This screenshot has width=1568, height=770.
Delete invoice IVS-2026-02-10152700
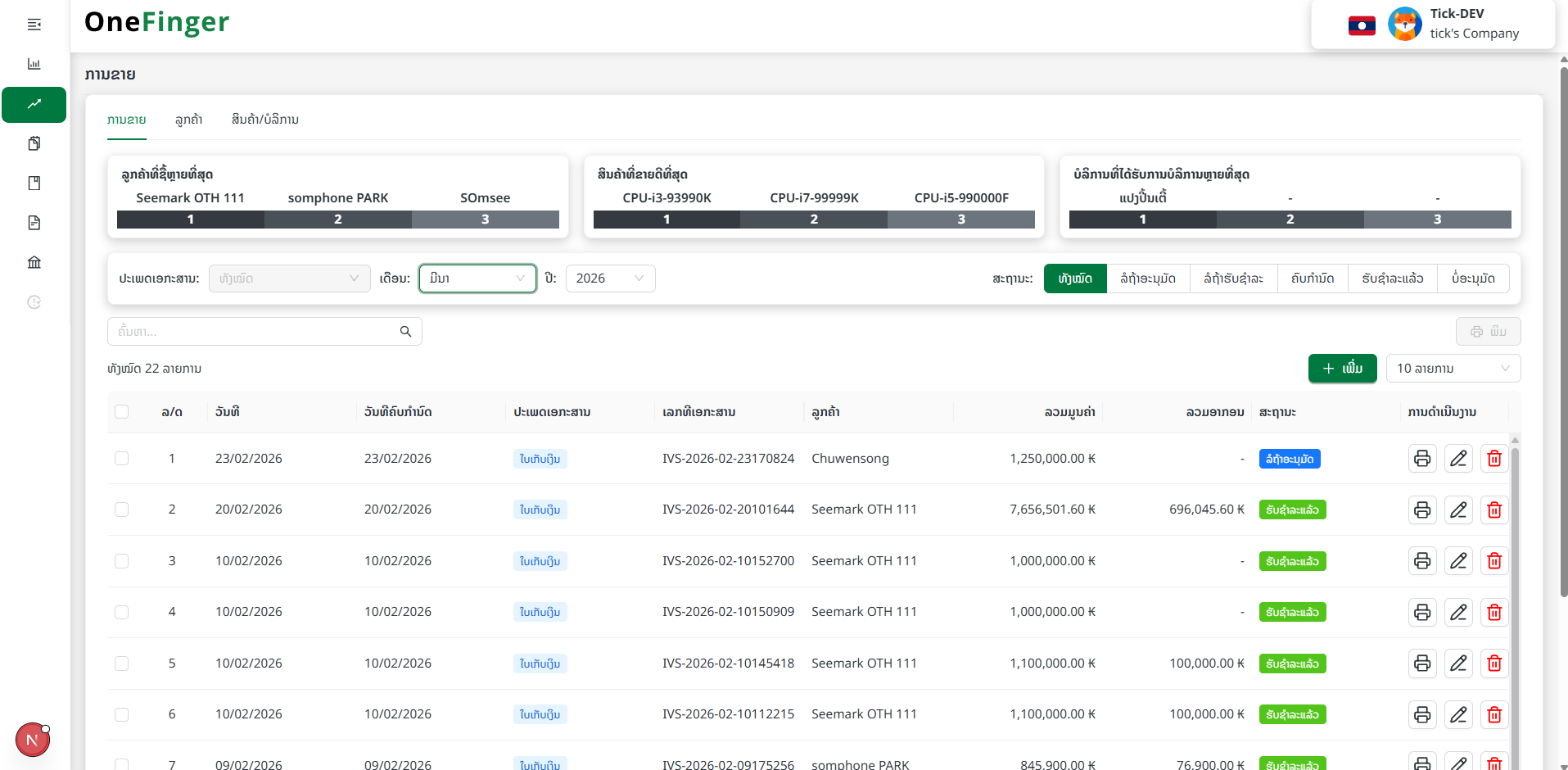(x=1494, y=561)
